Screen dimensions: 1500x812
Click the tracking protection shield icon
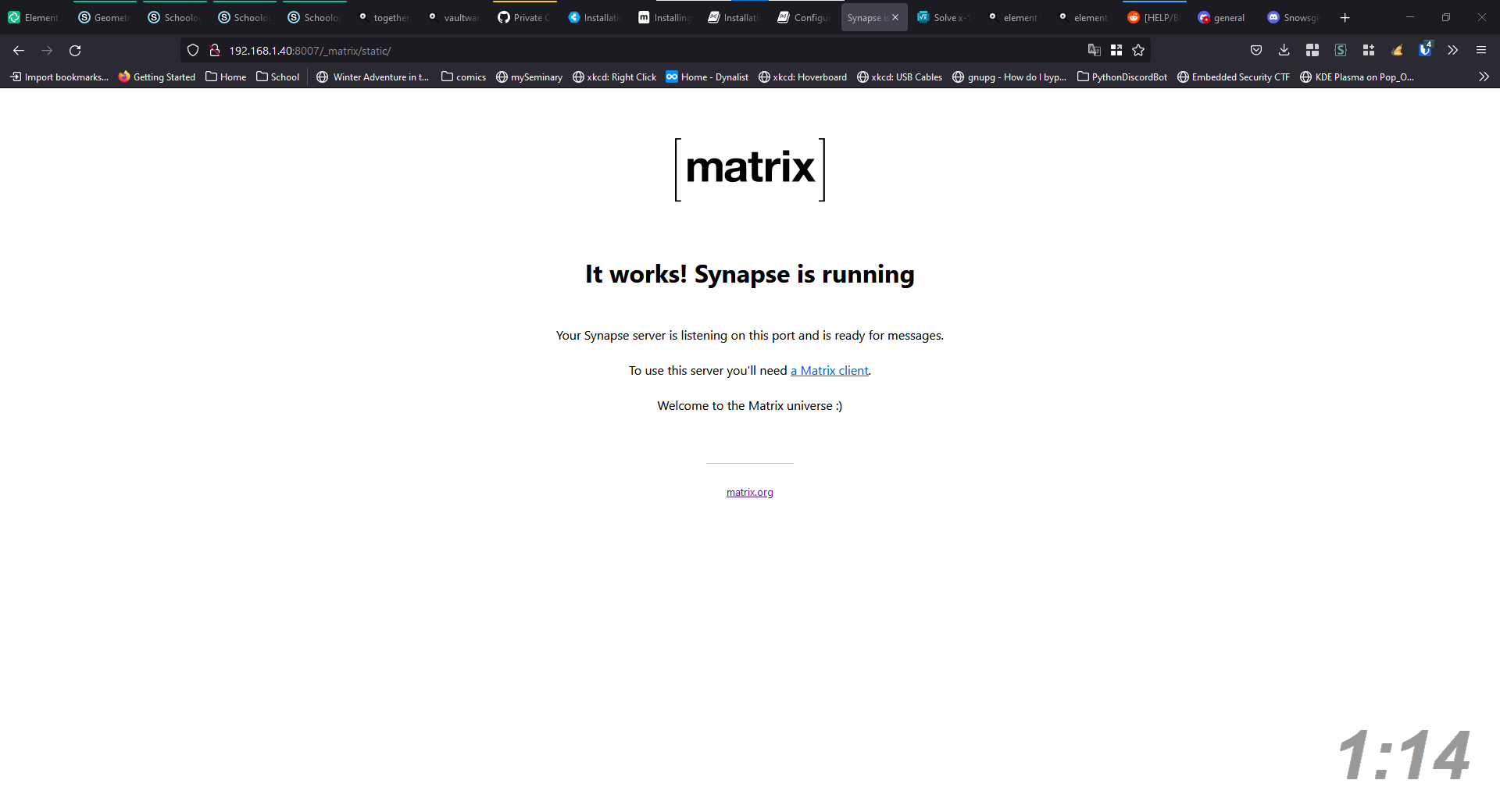(x=193, y=51)
